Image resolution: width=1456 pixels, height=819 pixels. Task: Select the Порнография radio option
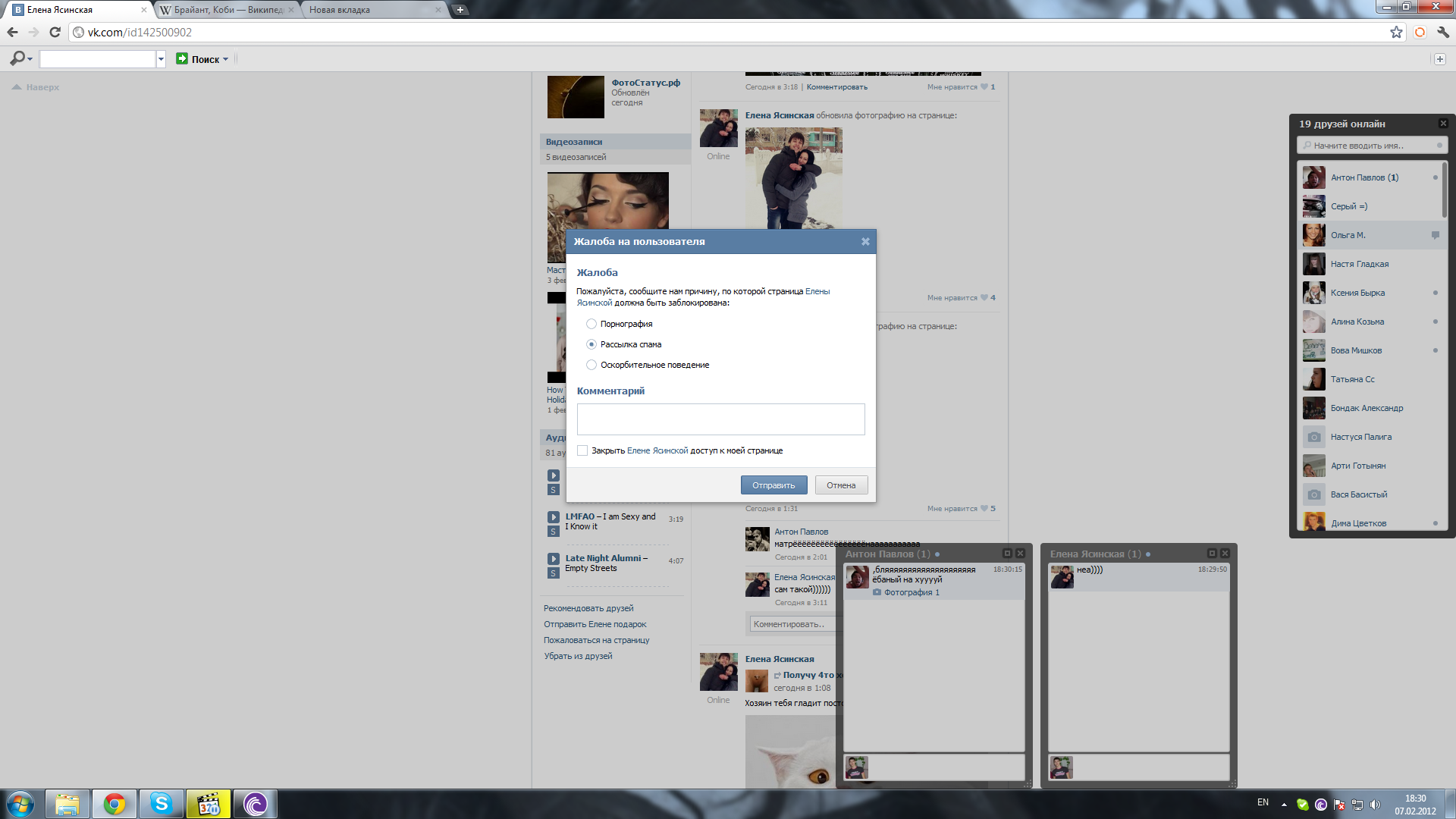591,324
